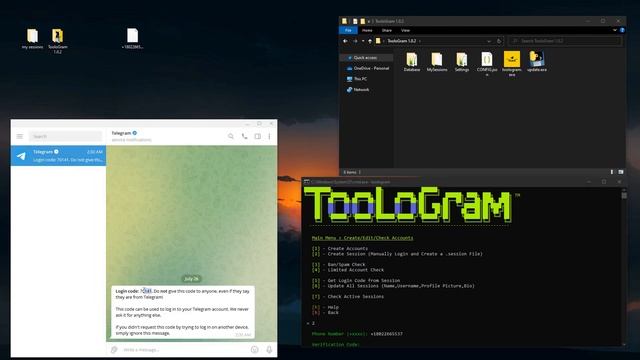The height and width of the screenshot is (360, 640).
Task: Select This PC in navigation pane
Action: [357, 79]
